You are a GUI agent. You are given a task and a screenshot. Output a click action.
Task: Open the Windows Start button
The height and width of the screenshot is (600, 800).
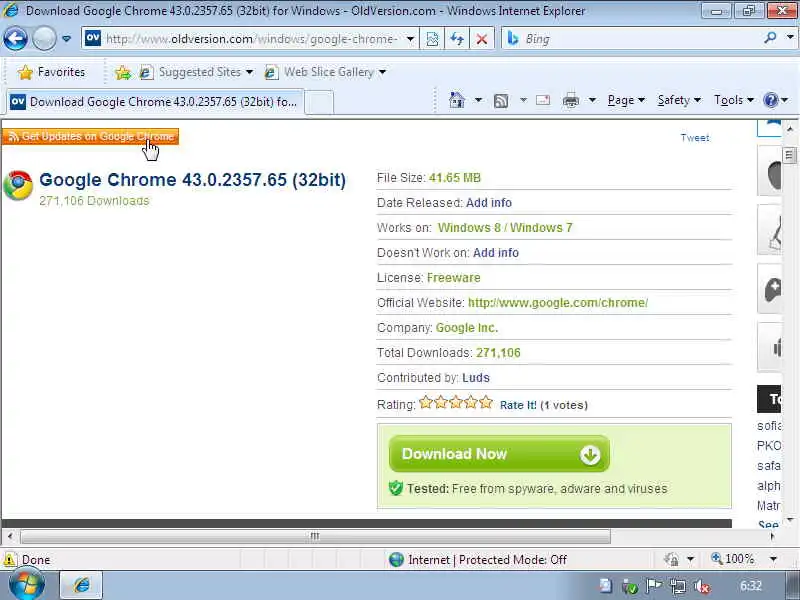pyautogui.click(x=26, y=585)
